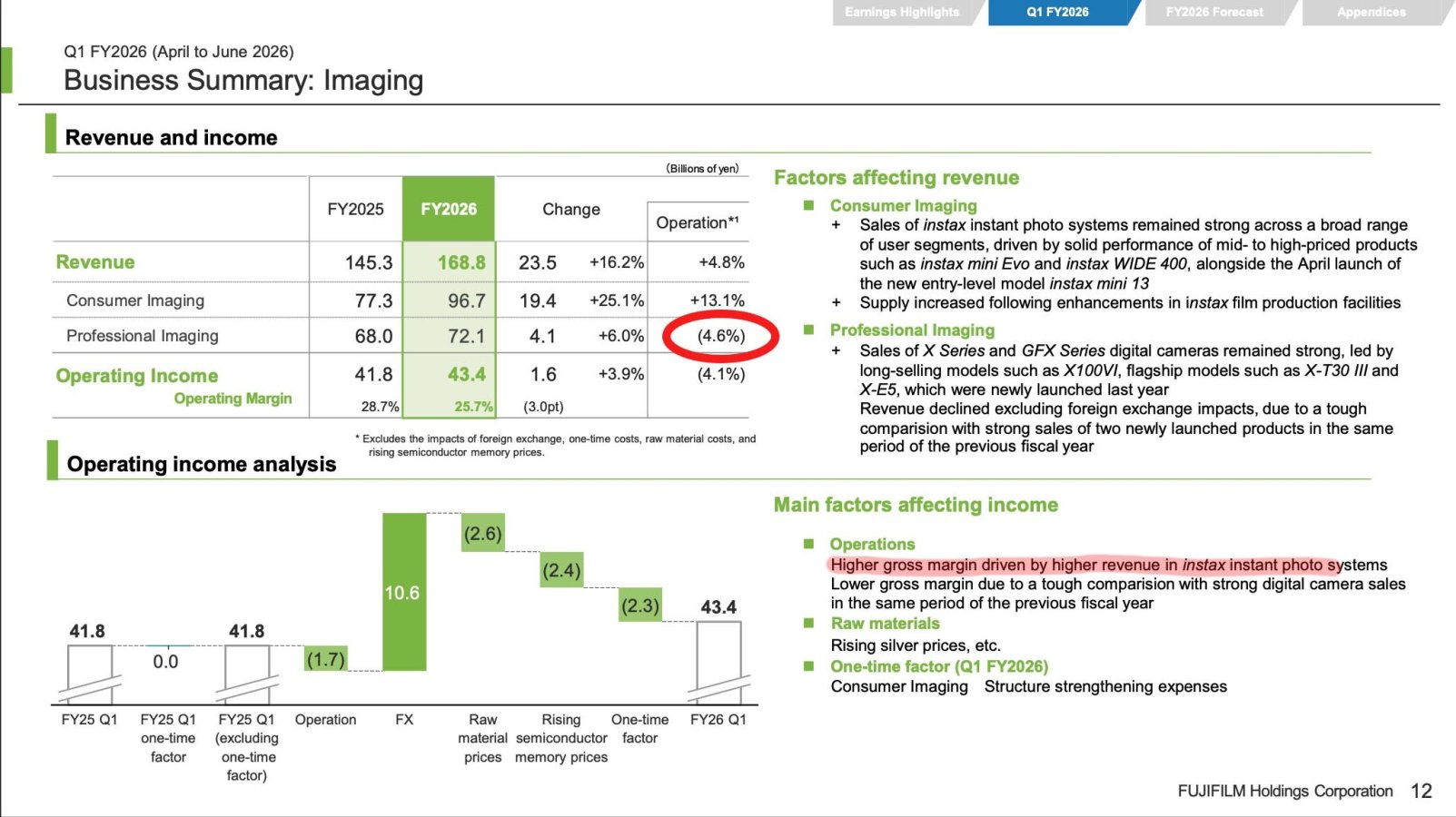Select the Q1 FY2026 tab
This screenshot has height=817, width=1456.
tap(1058, 12)
